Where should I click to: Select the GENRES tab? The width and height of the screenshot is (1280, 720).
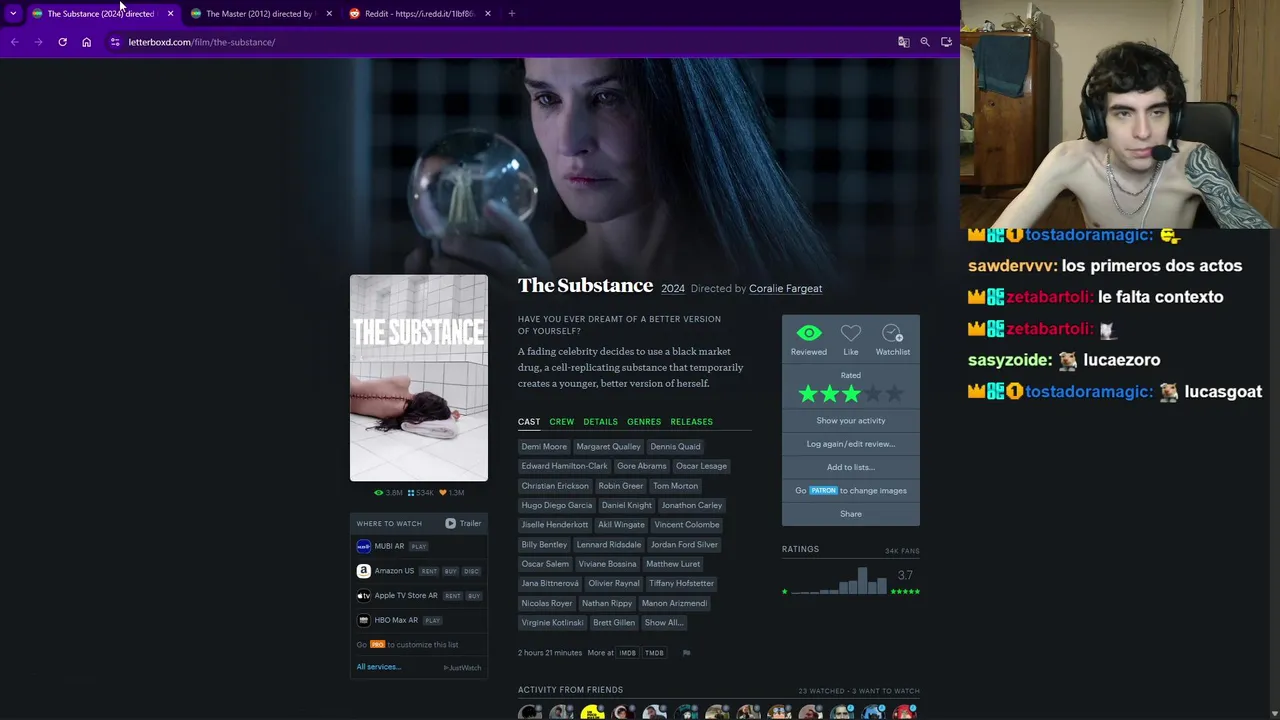(644, 422)
